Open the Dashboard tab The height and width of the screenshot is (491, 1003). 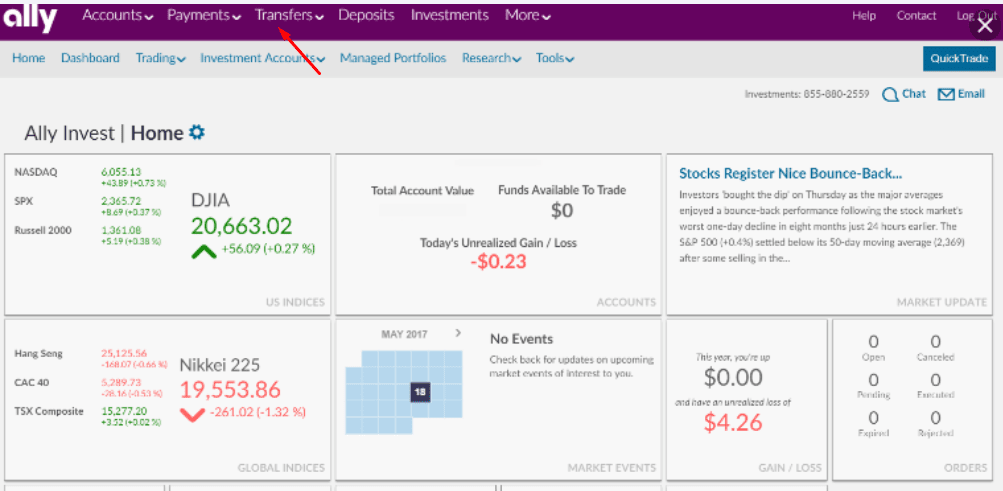[90, 58]
